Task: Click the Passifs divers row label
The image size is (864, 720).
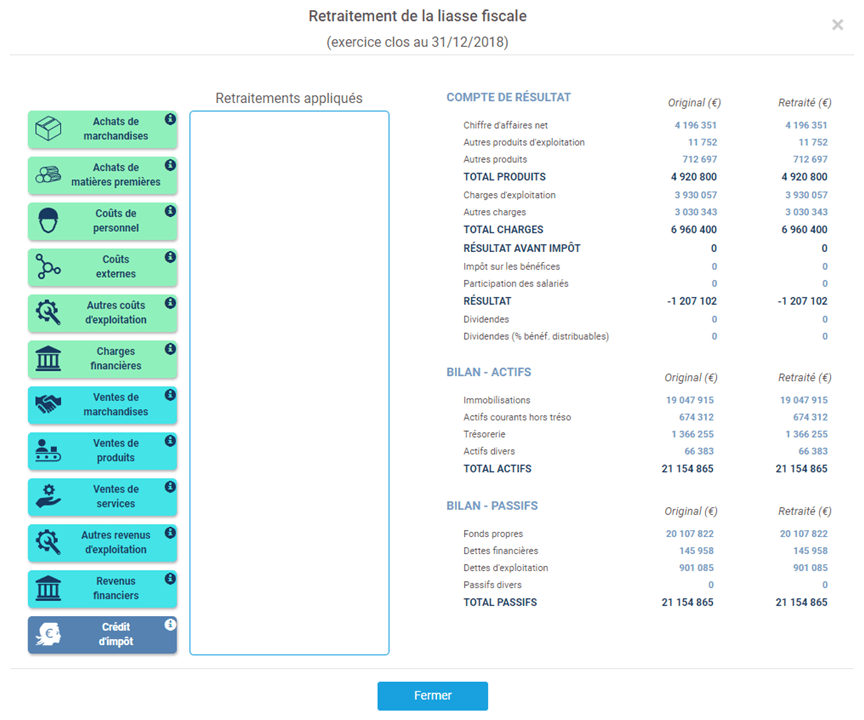Action: tap(492, 585)
